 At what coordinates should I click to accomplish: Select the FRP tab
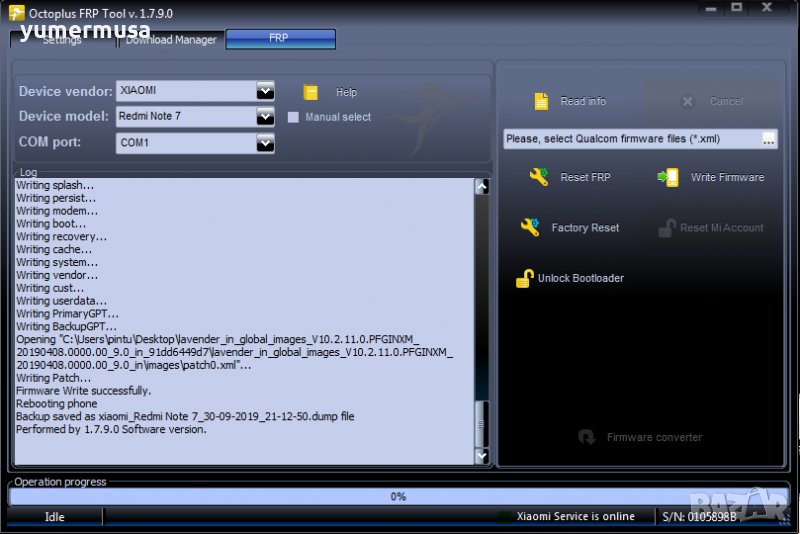click(x=280, y=38)
